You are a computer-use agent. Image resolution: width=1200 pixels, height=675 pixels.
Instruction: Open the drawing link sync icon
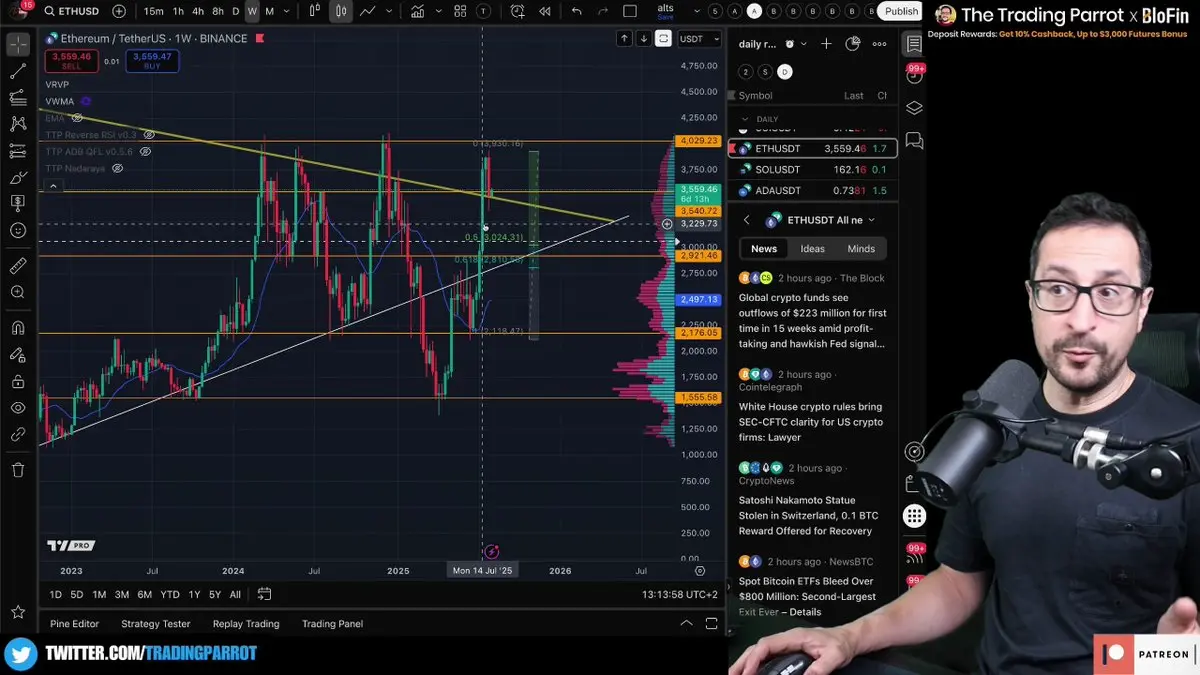coord(18,435)
